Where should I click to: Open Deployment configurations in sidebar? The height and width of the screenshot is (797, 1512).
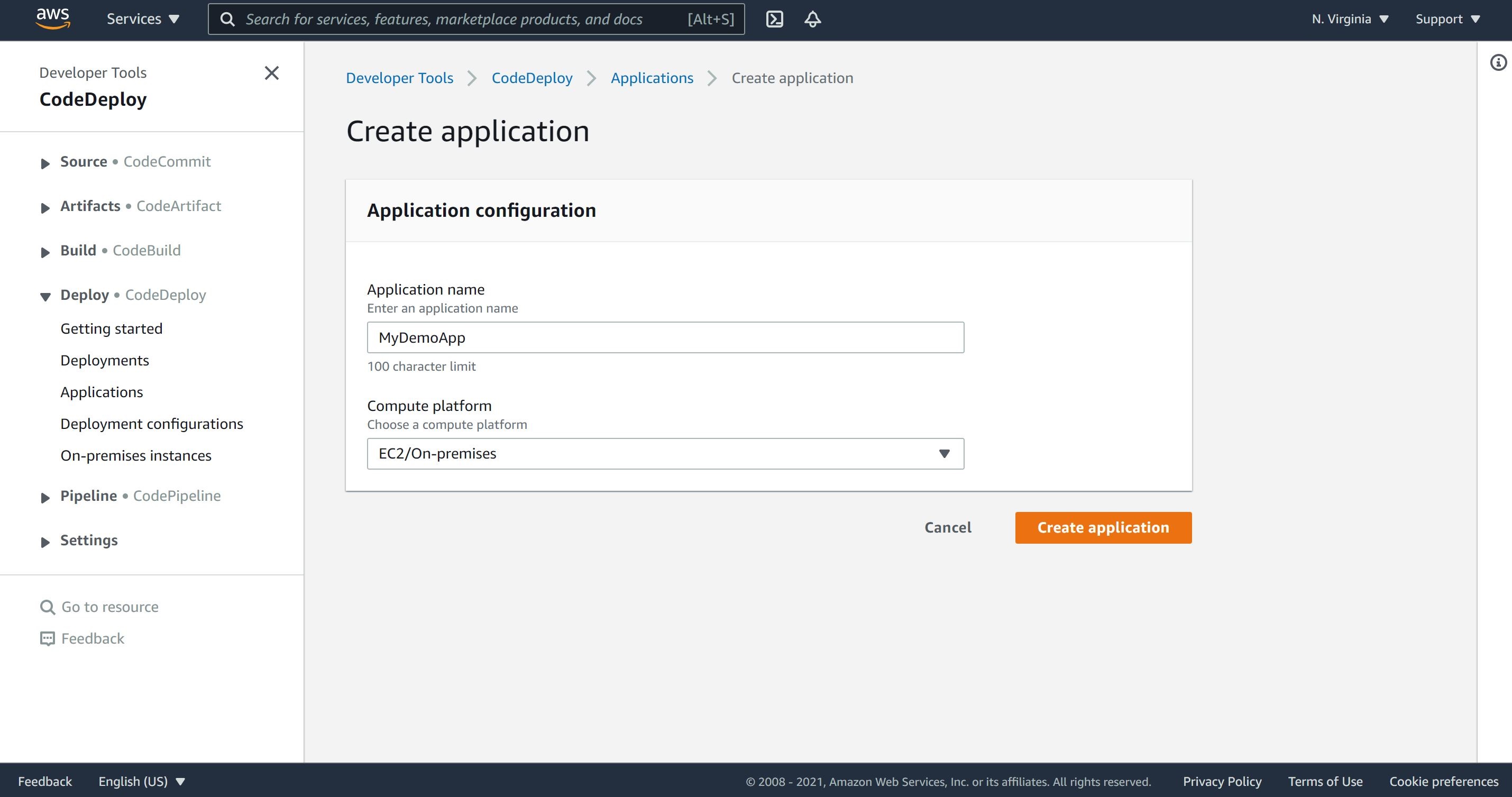click(151, 424)
